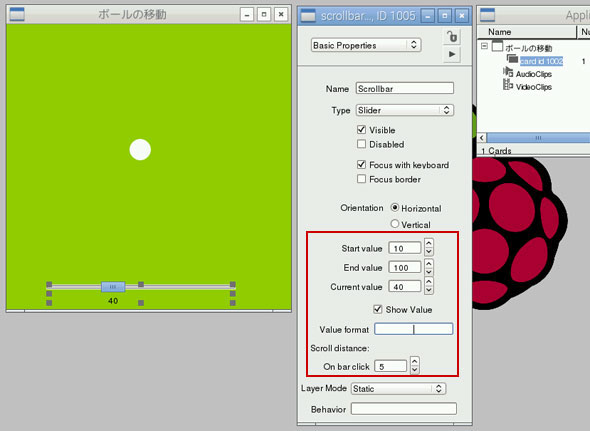Click the white ball on the card
590x431 pixels.
click(x=140, y=149)
